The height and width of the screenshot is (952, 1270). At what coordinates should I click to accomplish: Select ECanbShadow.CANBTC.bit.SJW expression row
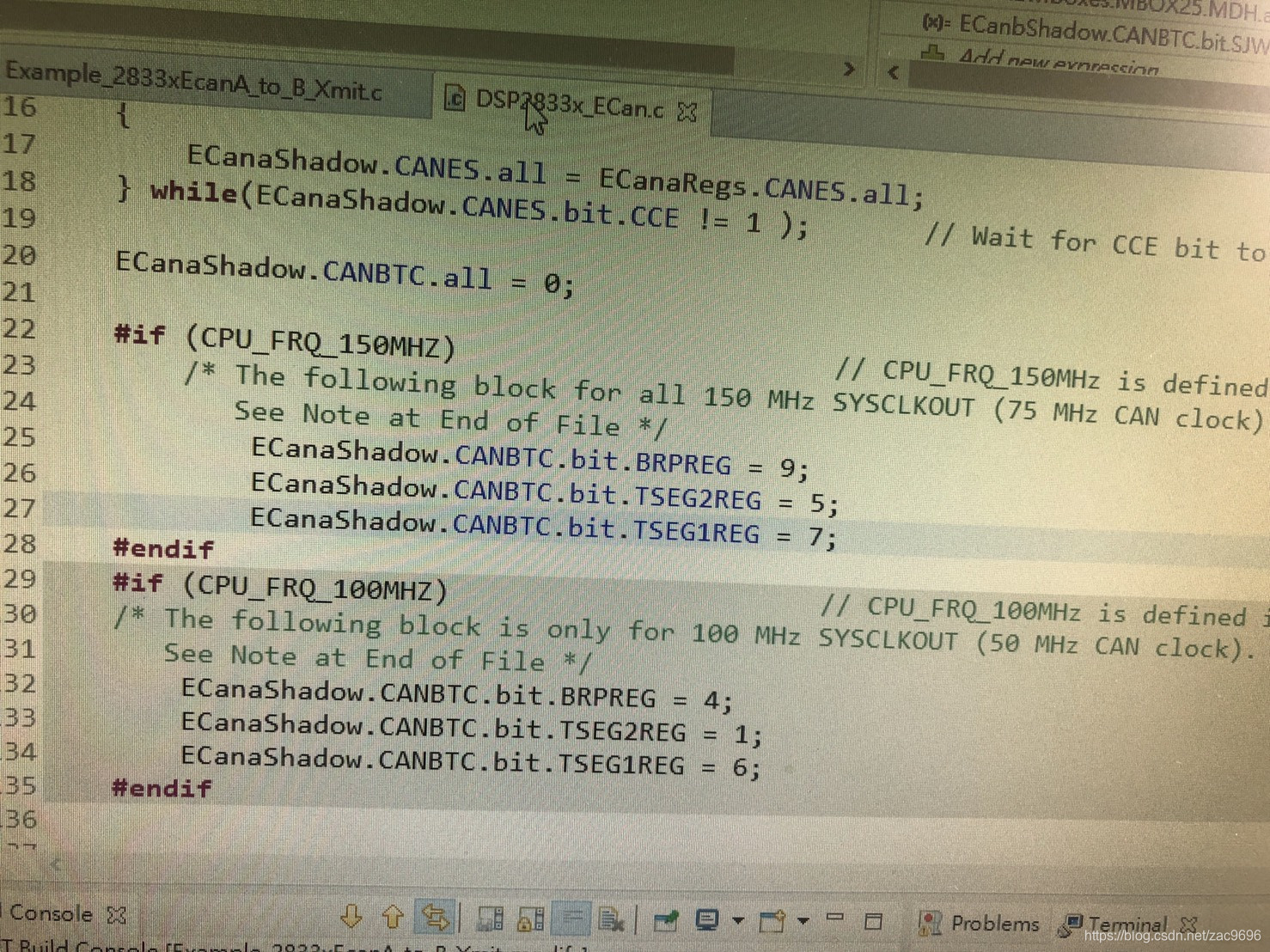(1113, 34)
